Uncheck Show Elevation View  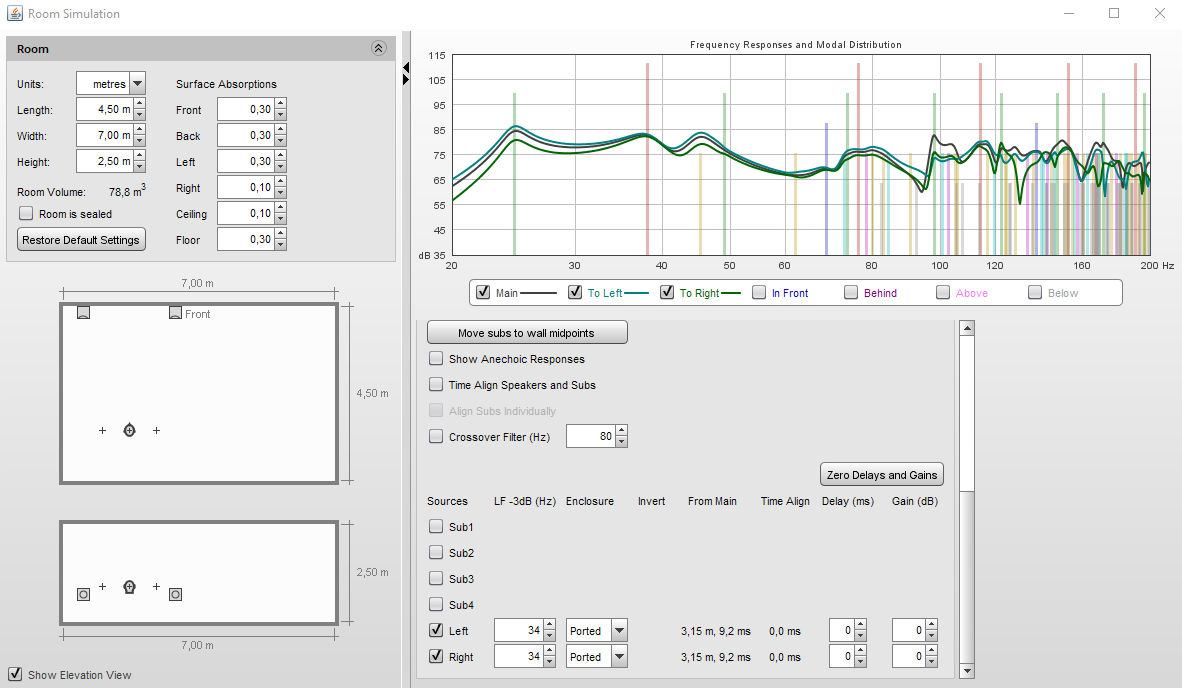click(15, 674)
